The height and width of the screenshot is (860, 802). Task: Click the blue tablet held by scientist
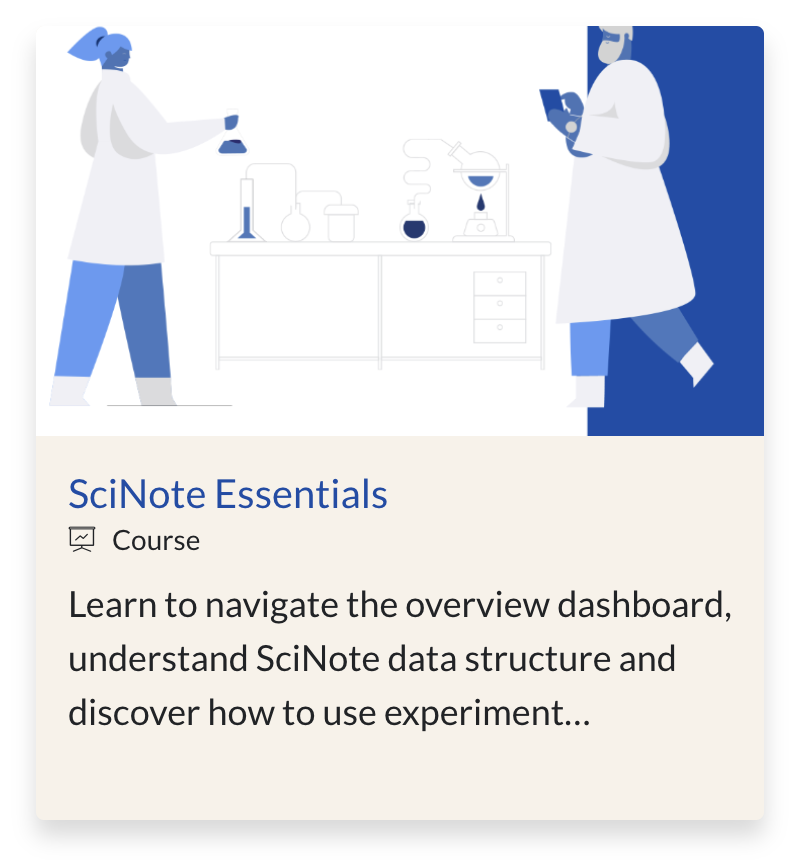[x=551, y=106]
